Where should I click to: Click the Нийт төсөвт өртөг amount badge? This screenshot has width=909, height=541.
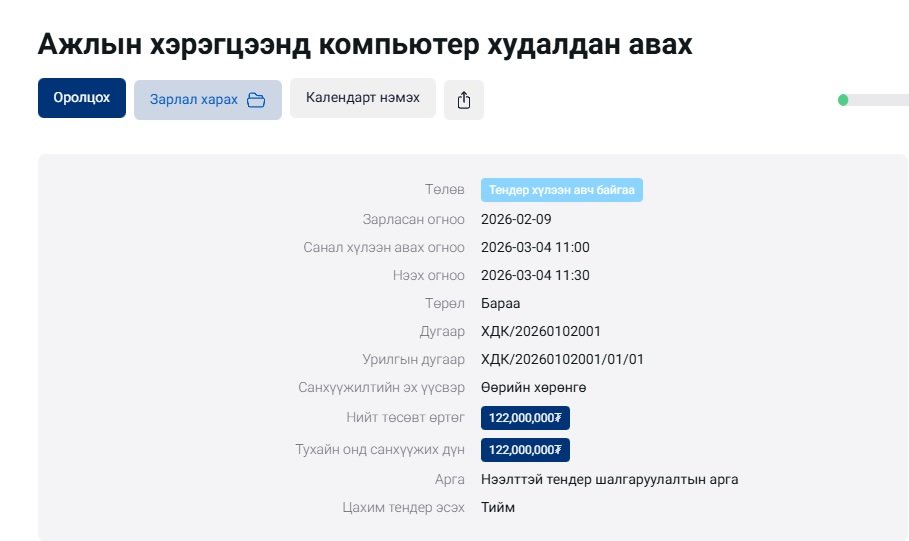[x=525, y=418]
